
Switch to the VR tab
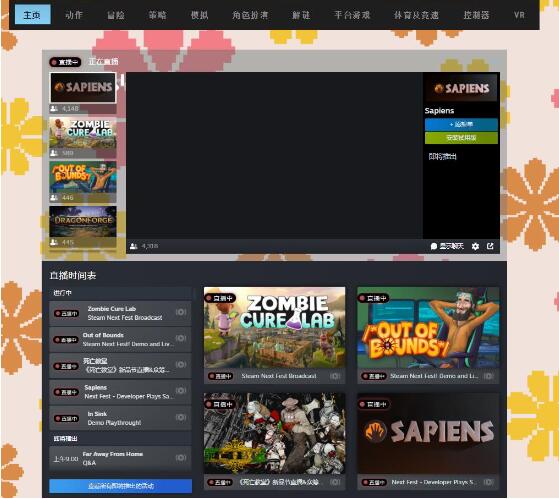519,15
